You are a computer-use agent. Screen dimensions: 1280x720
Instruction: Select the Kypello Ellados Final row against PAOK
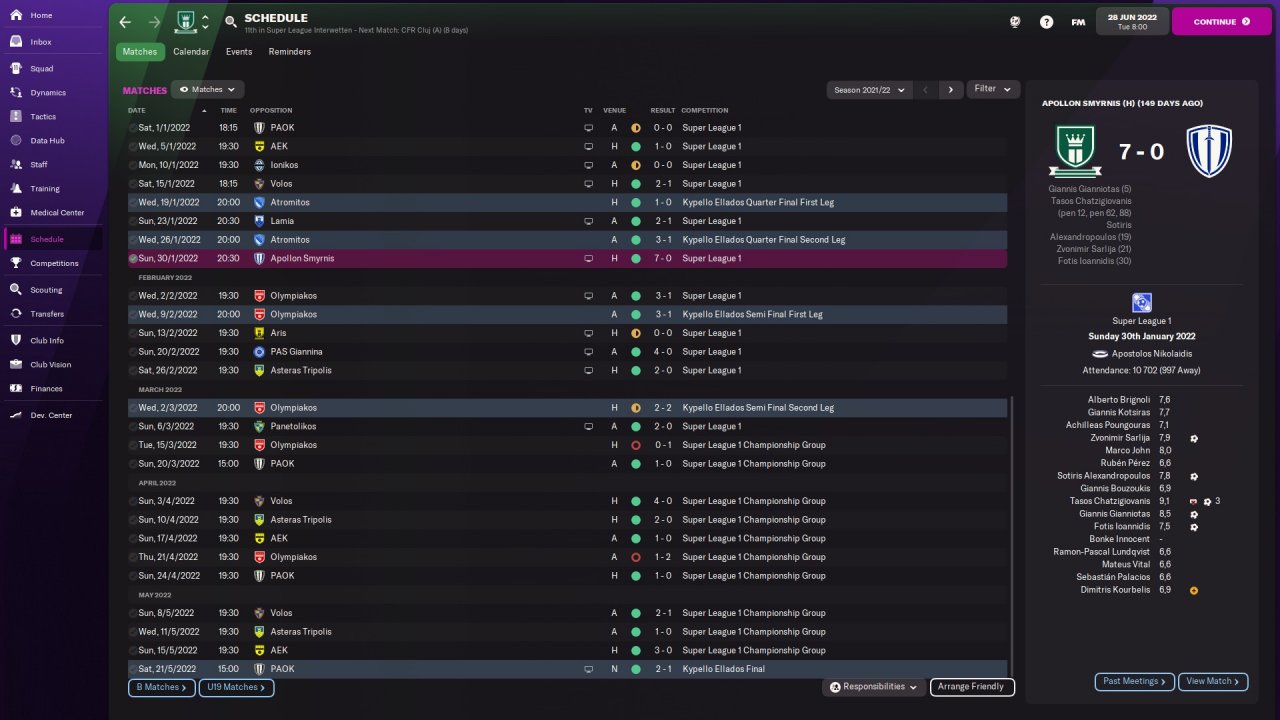(567, 669)
